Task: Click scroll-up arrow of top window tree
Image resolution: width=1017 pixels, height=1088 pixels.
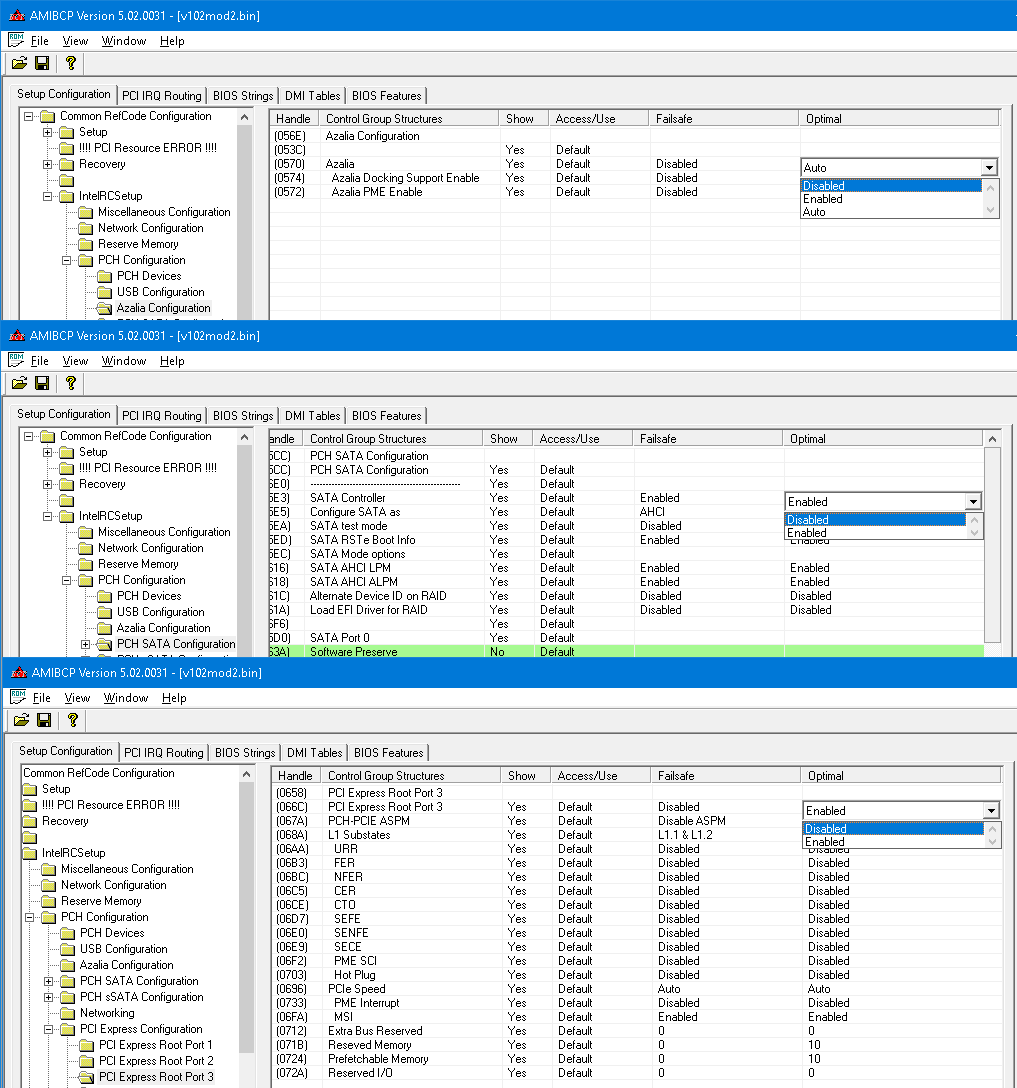Action: click(244, 117)
